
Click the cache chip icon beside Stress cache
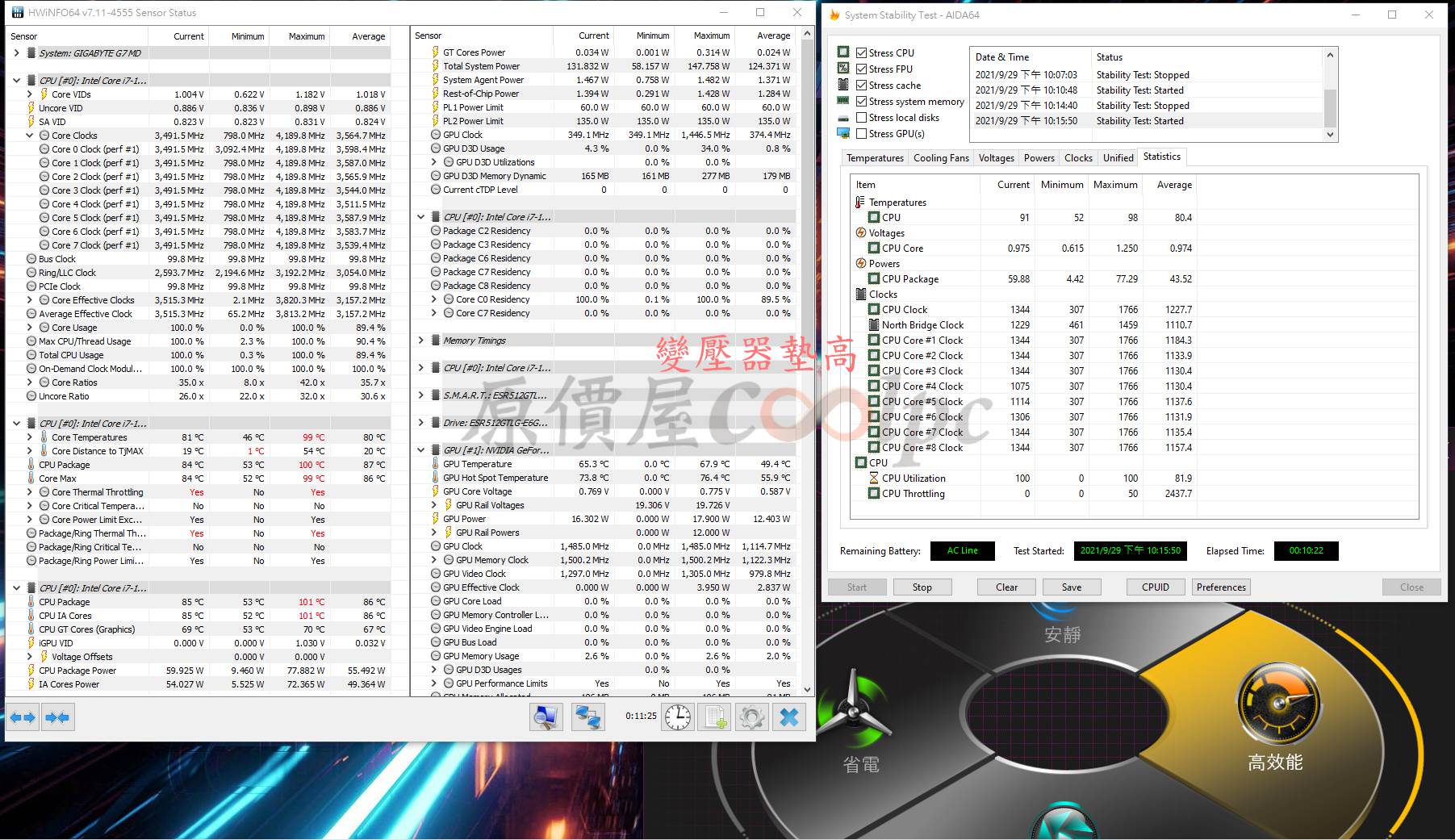point(843,85)
